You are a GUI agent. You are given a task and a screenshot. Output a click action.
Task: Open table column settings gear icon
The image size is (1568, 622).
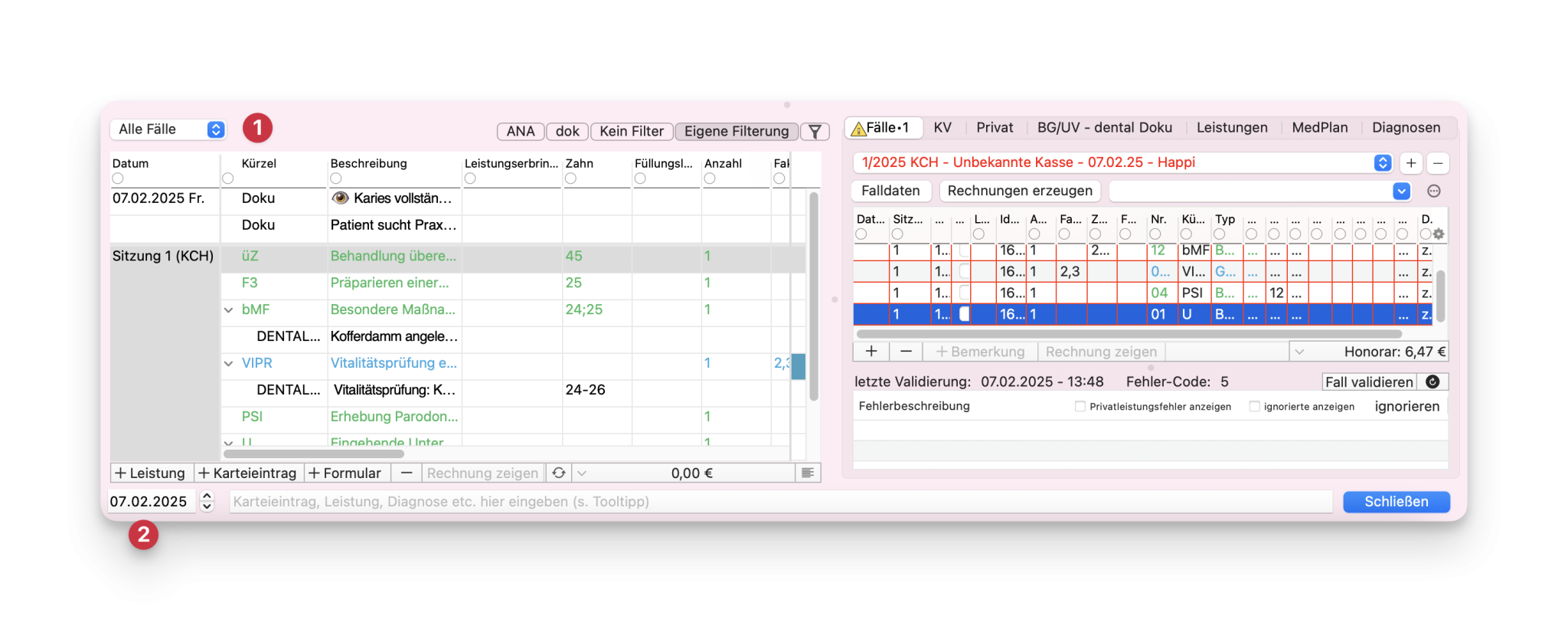1439,234
